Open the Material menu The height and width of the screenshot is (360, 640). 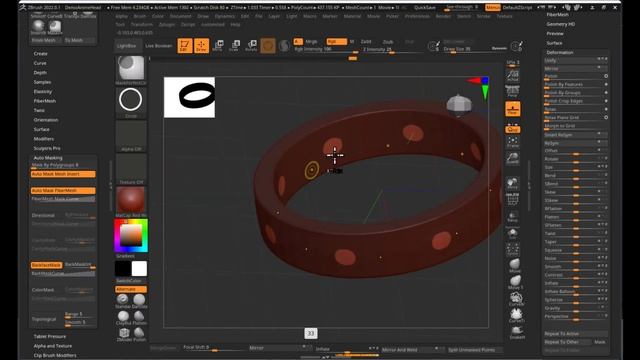352,16
